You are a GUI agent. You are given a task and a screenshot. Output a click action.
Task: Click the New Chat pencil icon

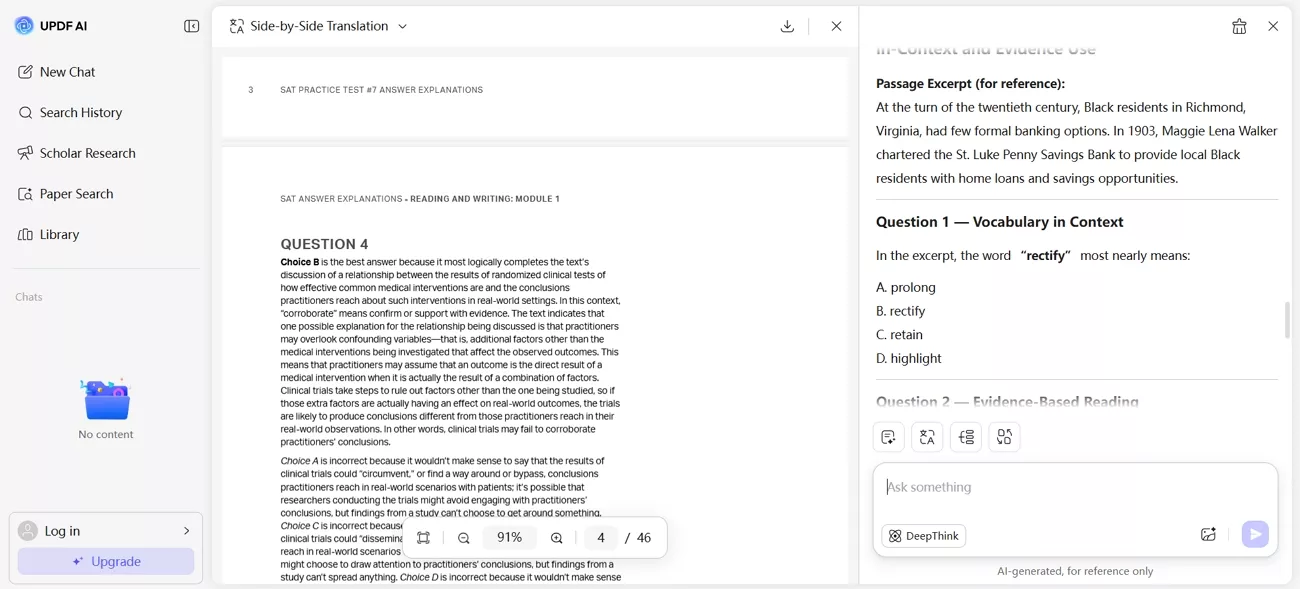(26, 72)
